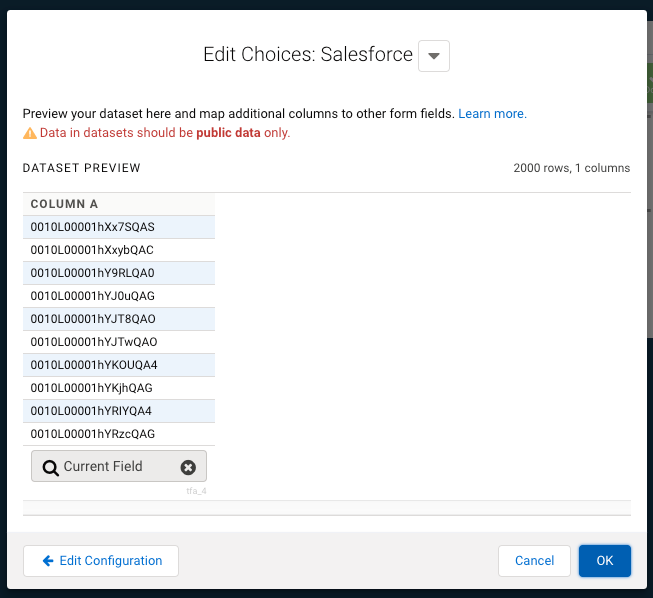The width and height of the screenshot is (653, 598).
Task: Open the Salesforce dataset dropdown arrow
Action: coord(433,56)
